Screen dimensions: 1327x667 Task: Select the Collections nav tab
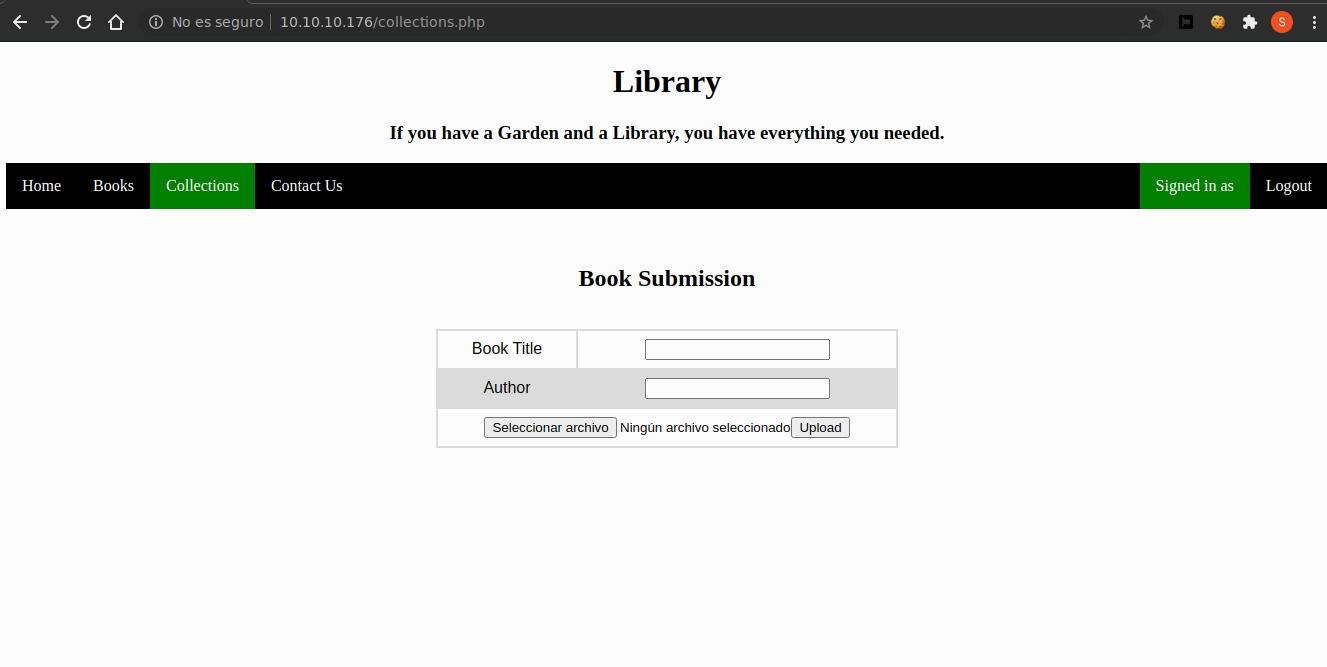[x=202, y=186]
